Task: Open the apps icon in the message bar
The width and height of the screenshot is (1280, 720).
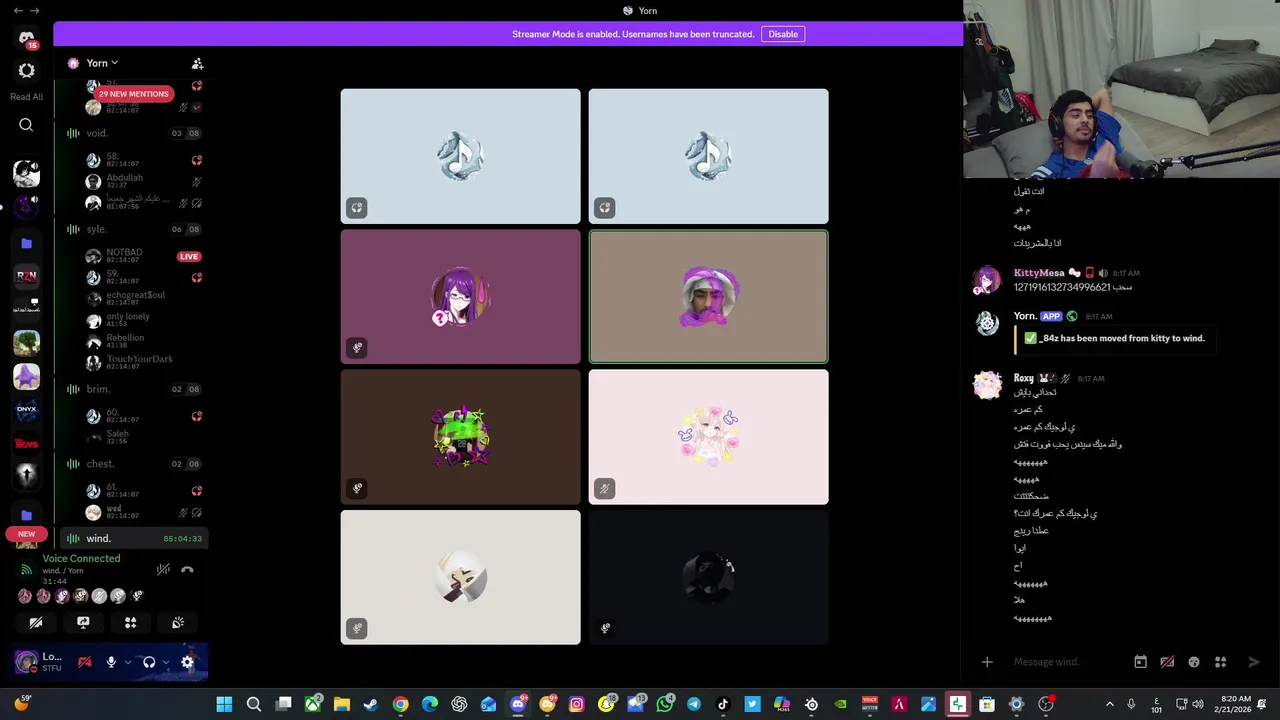Action: (1220, 662)
